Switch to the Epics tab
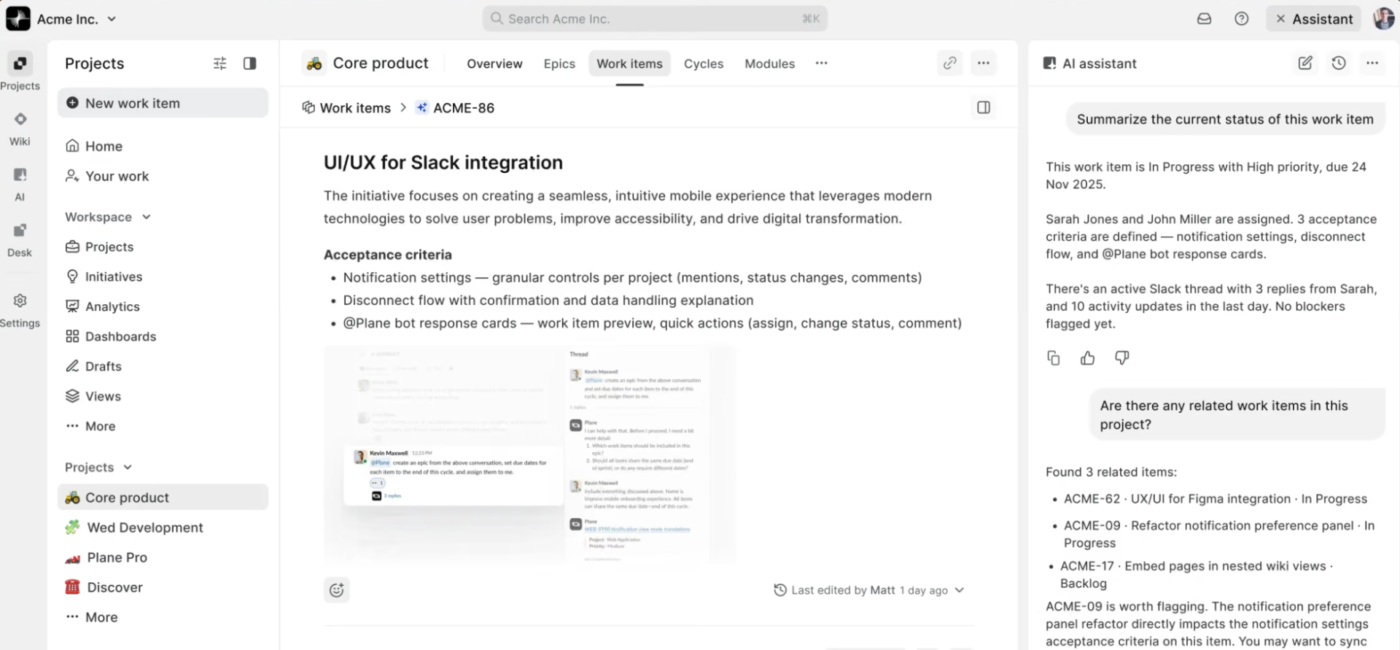Screen dimensions: 1400x650 [x=559, y=63]
